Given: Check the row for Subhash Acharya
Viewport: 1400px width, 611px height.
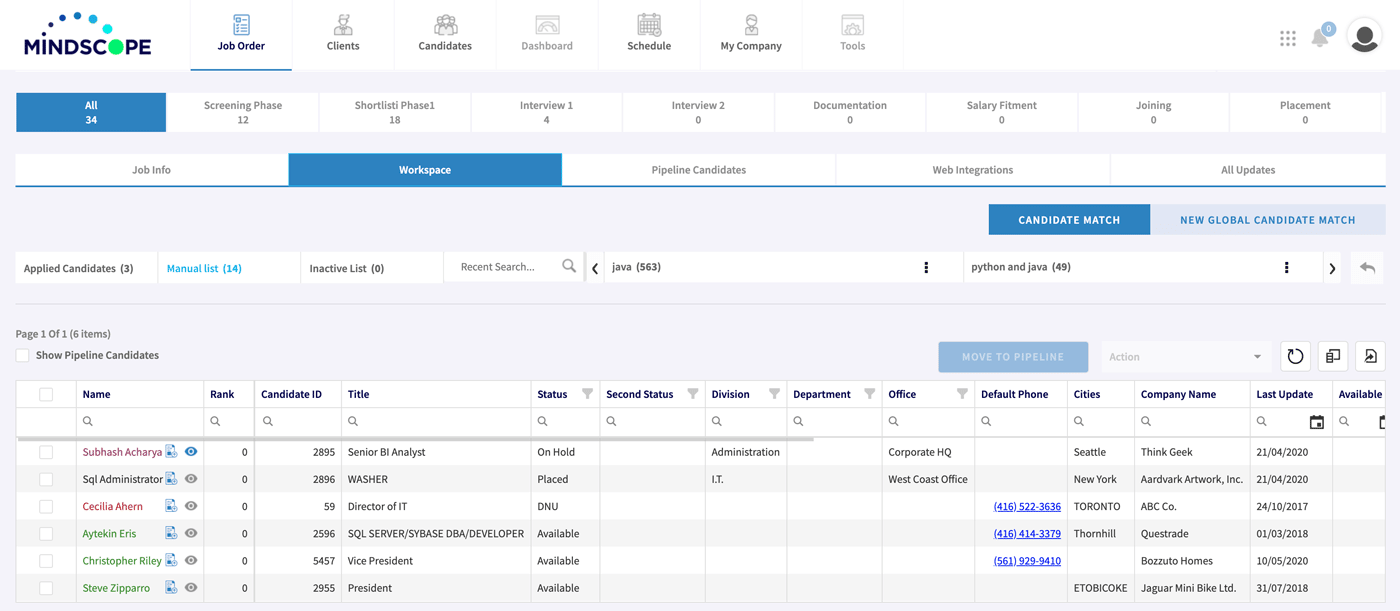Looking at the screenshot, I should (x=46, y=453).
